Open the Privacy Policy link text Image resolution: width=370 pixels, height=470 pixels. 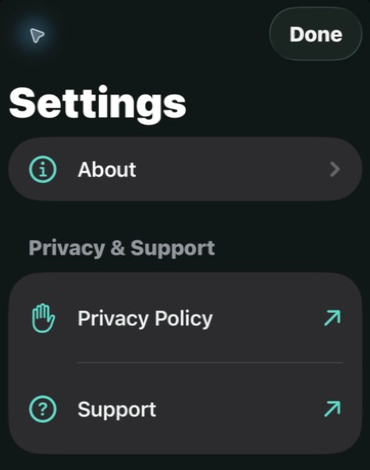click(145, 319)
